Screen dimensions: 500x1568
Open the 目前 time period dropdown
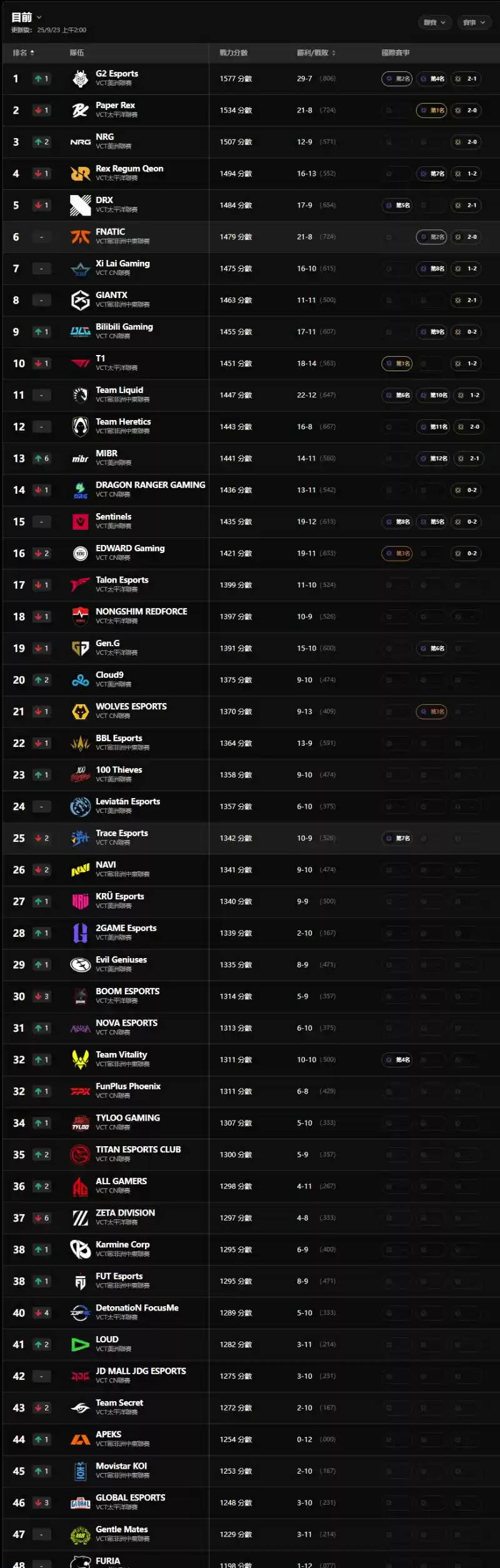(26, 17)
